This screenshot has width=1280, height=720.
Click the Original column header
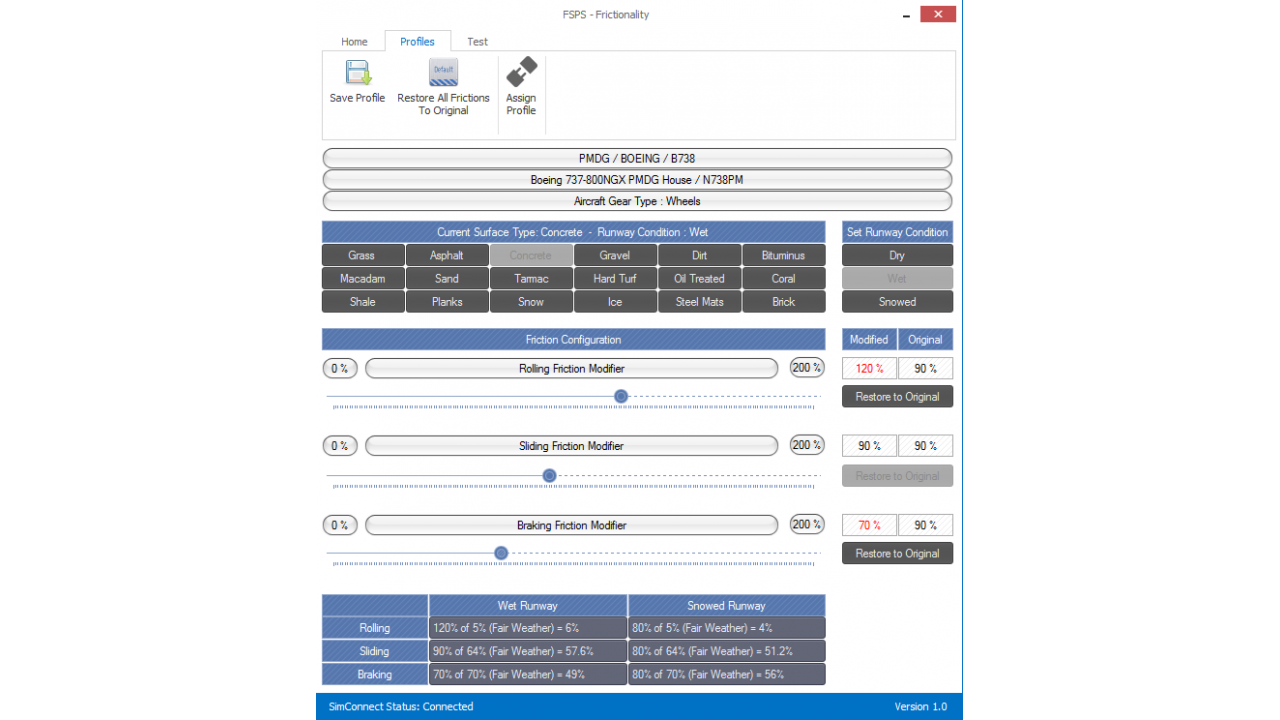point(925,339)
